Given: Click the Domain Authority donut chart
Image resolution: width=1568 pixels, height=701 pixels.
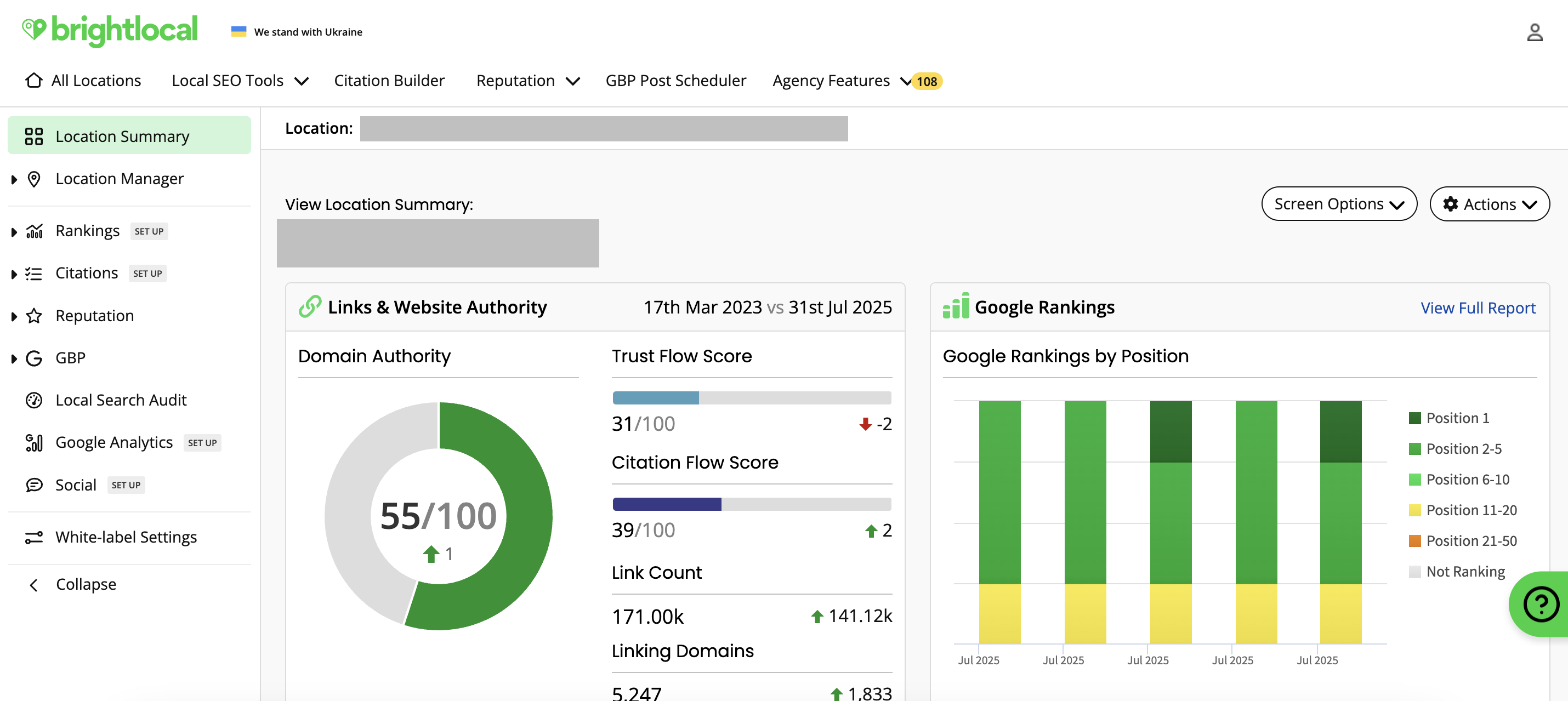Looking at the screenshot, I should tap(438, 516).
